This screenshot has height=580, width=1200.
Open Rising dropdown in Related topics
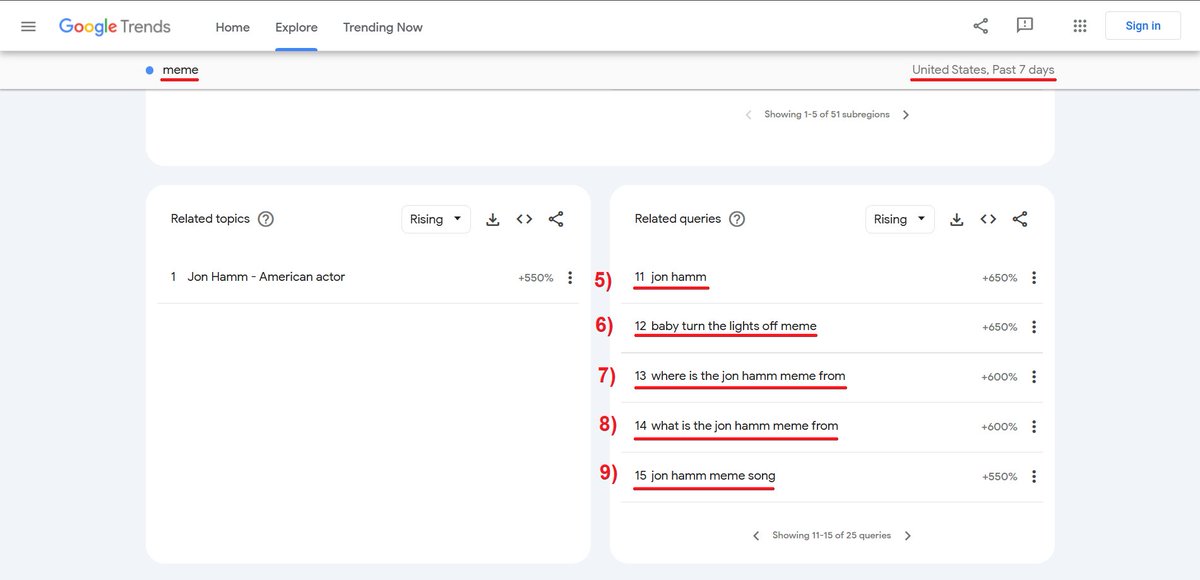436,219
